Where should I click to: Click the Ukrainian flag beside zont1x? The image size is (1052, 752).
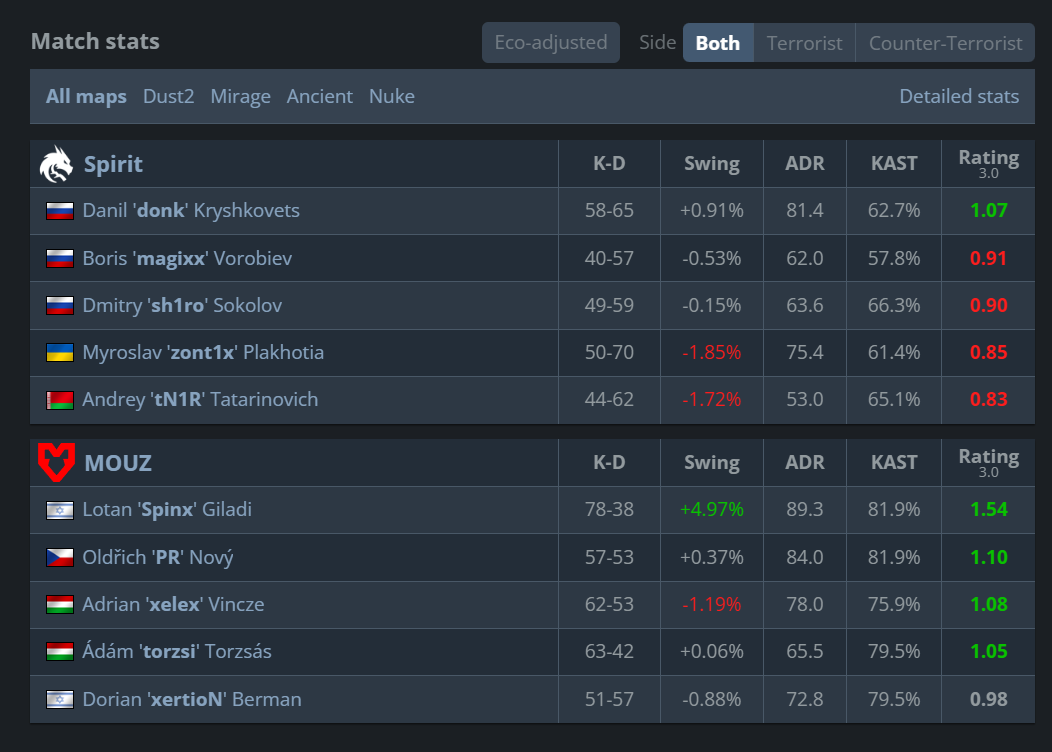pyautogui.click(x=60, y=353)
